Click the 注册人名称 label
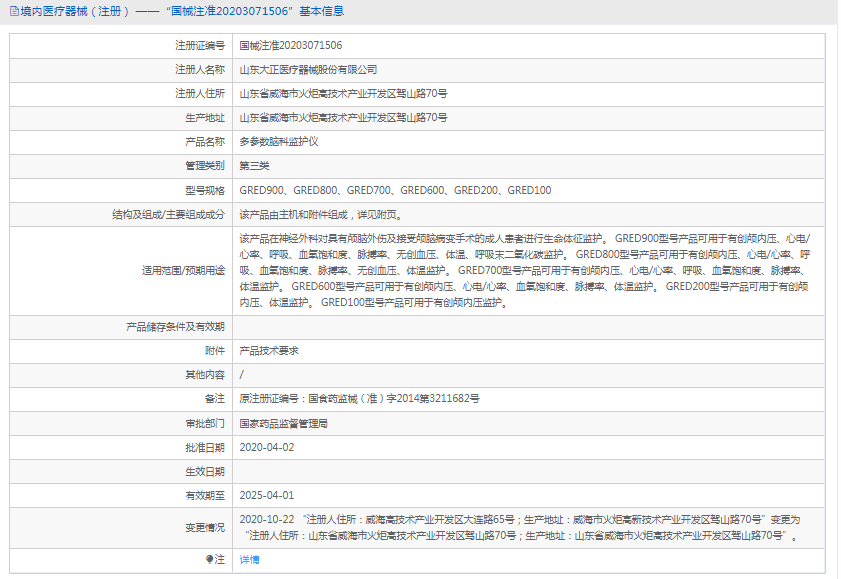The width and height of the screenshot is (841, 579). (x=200, y=70)
